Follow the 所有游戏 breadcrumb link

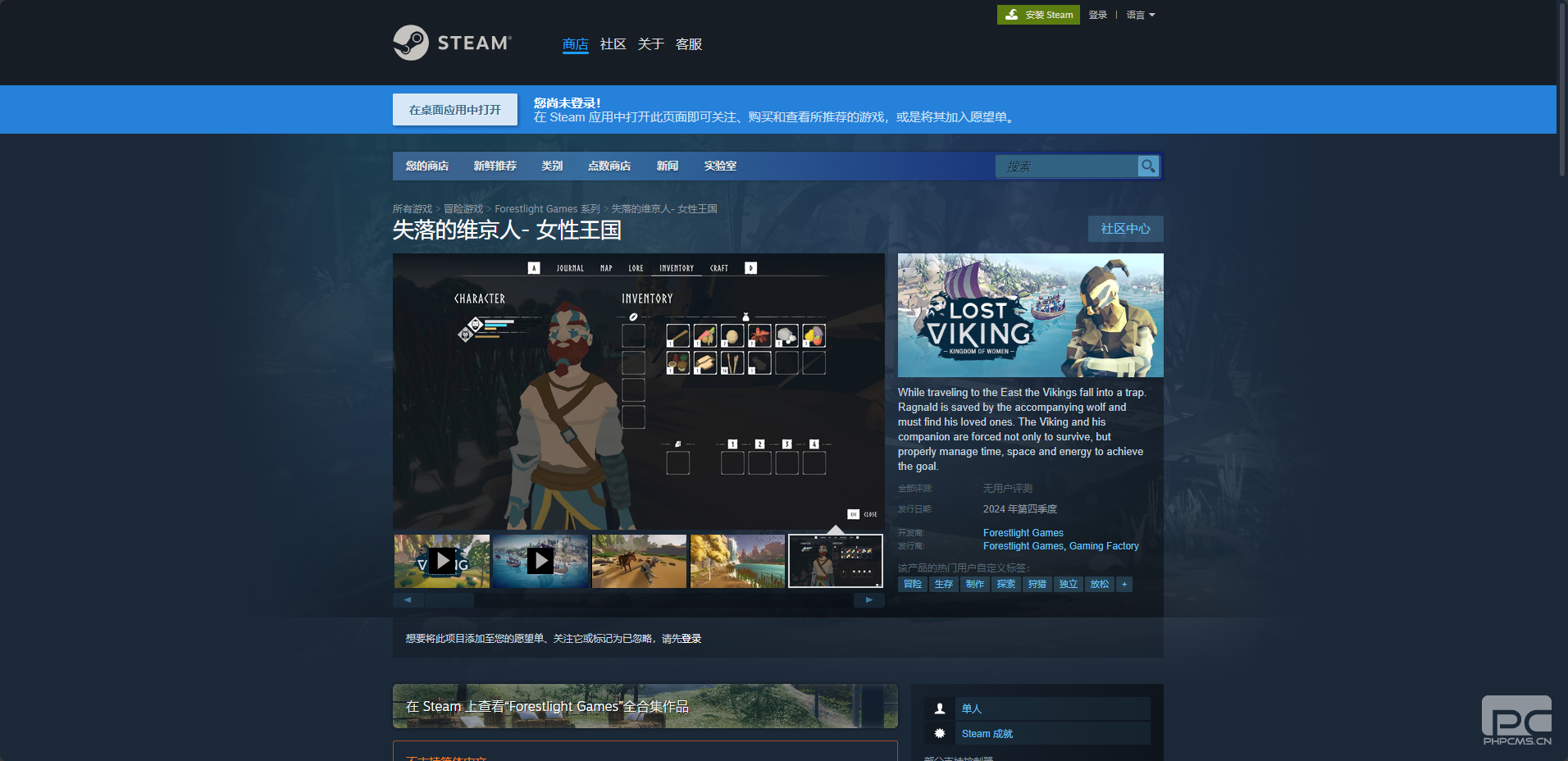tap(413, 209)
